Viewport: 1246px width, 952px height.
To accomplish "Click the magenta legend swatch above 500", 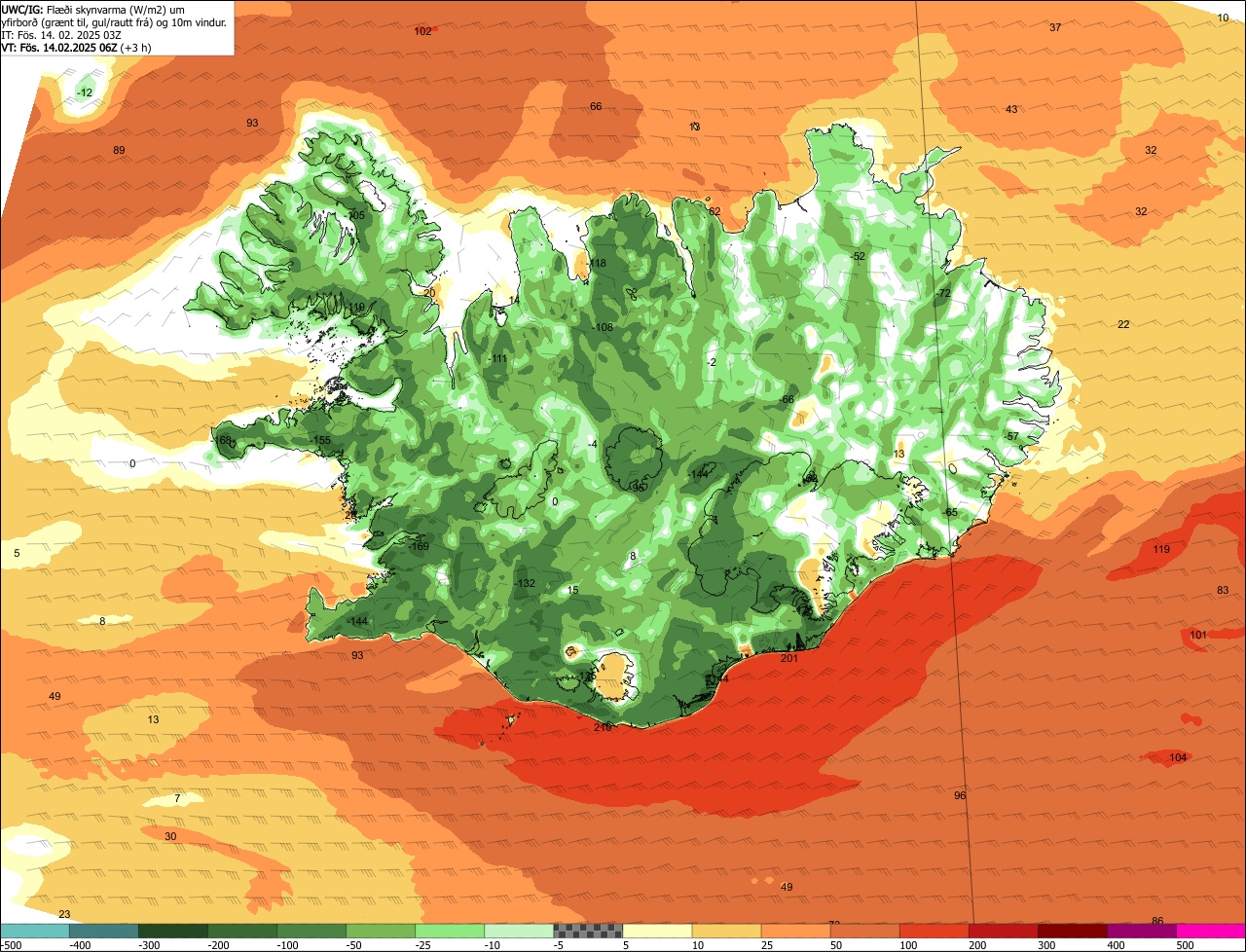I will (x=1211, y=931).
